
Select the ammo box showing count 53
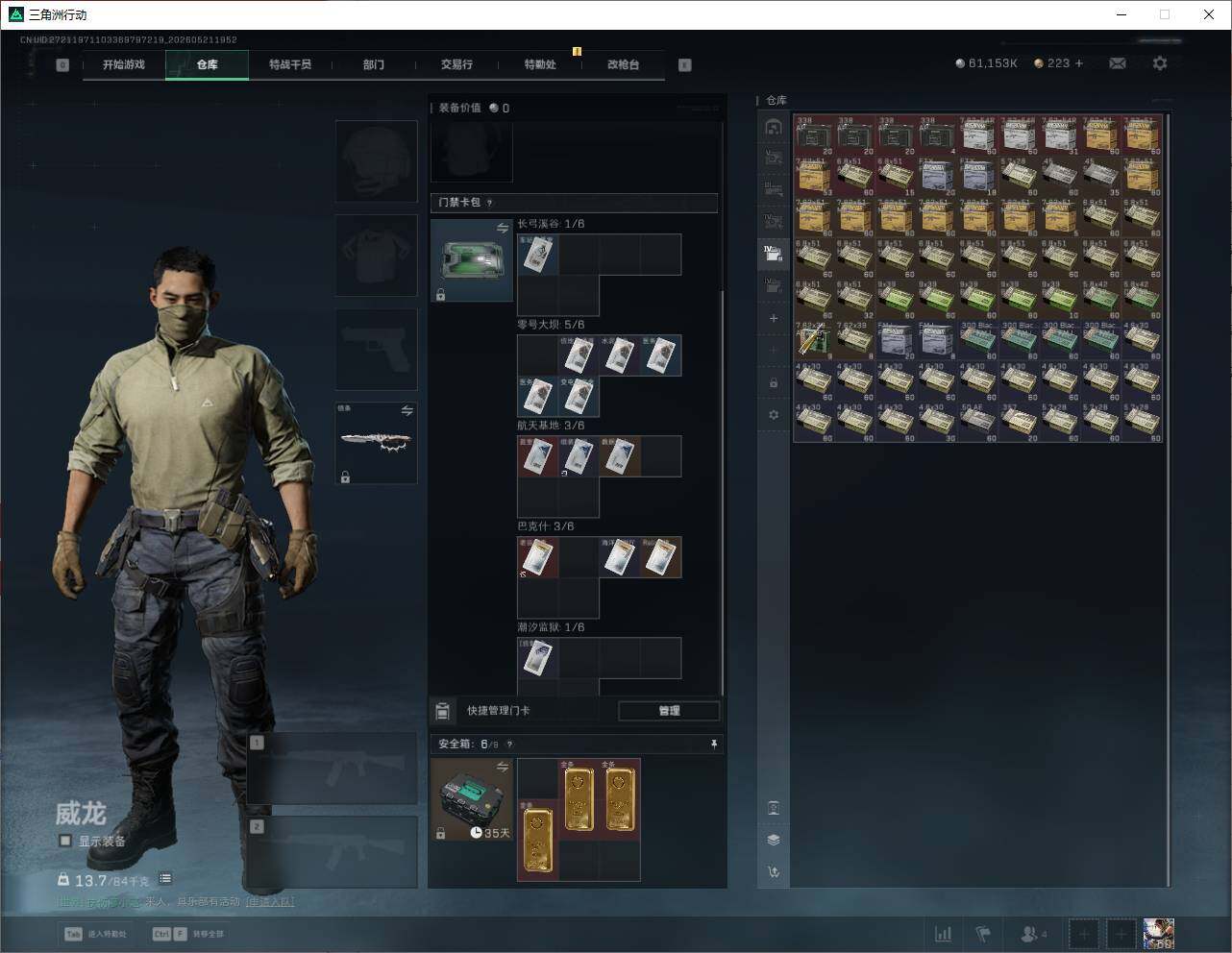coord(813,177)
